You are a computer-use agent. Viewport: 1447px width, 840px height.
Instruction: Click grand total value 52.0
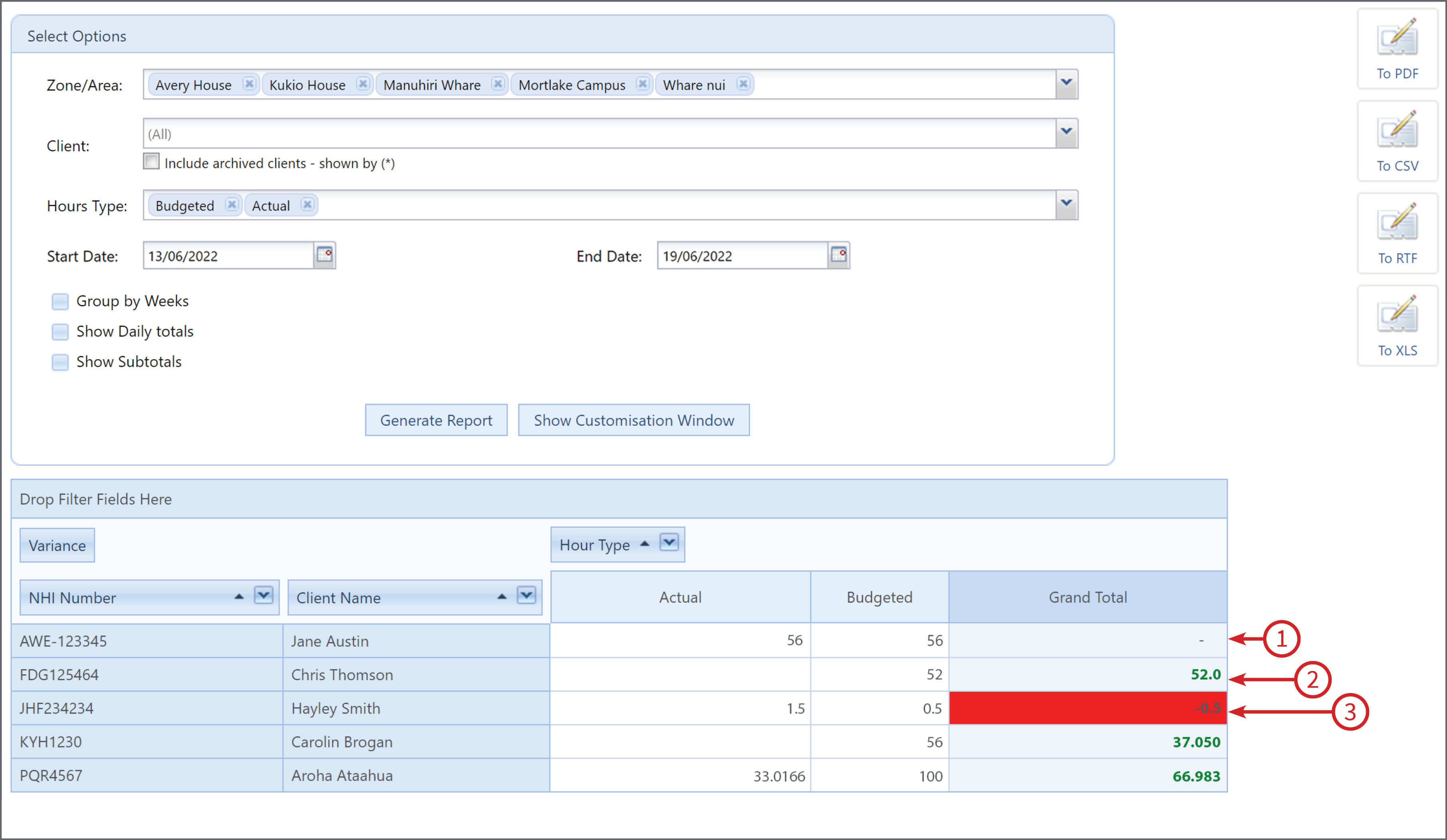click(x=1206, y=674)
